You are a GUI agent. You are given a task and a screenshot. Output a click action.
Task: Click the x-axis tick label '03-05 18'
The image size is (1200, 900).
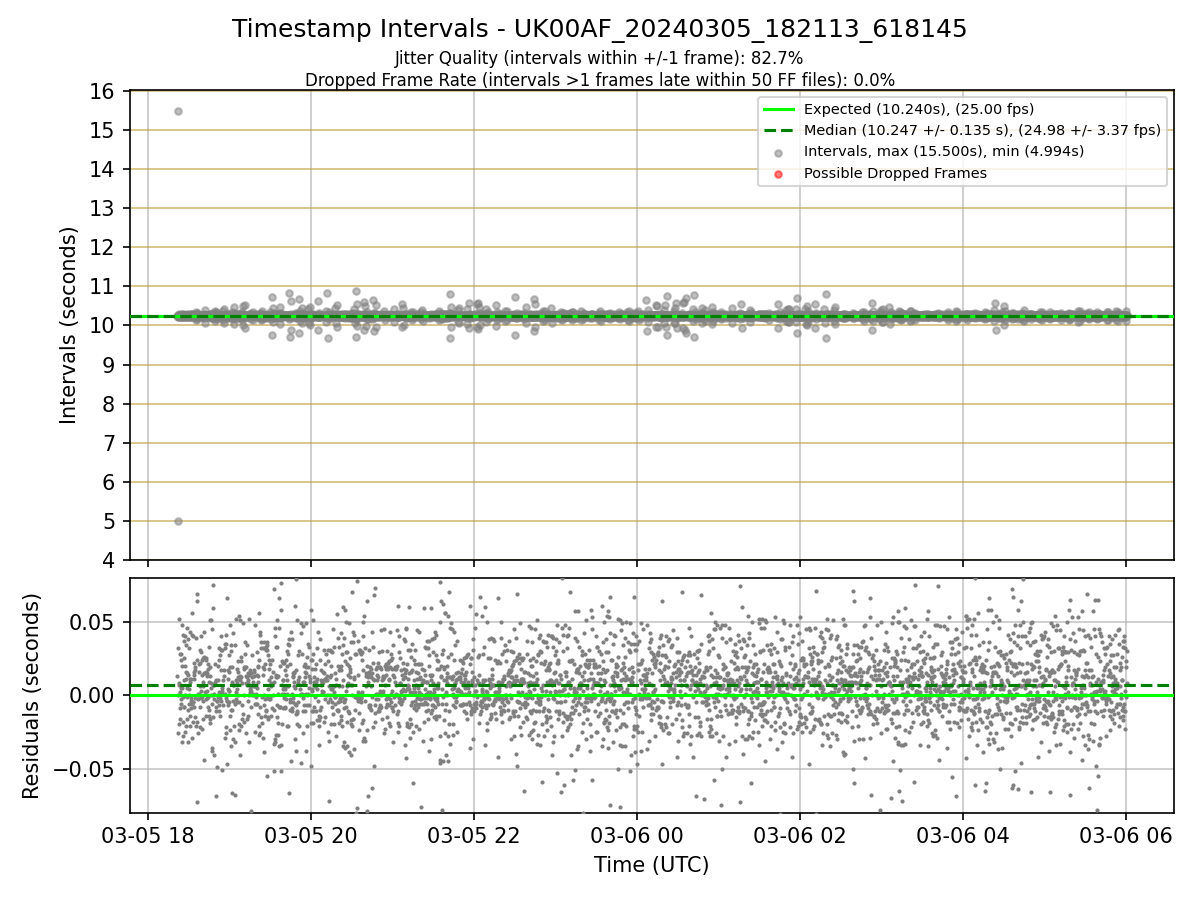click(148, 835)
